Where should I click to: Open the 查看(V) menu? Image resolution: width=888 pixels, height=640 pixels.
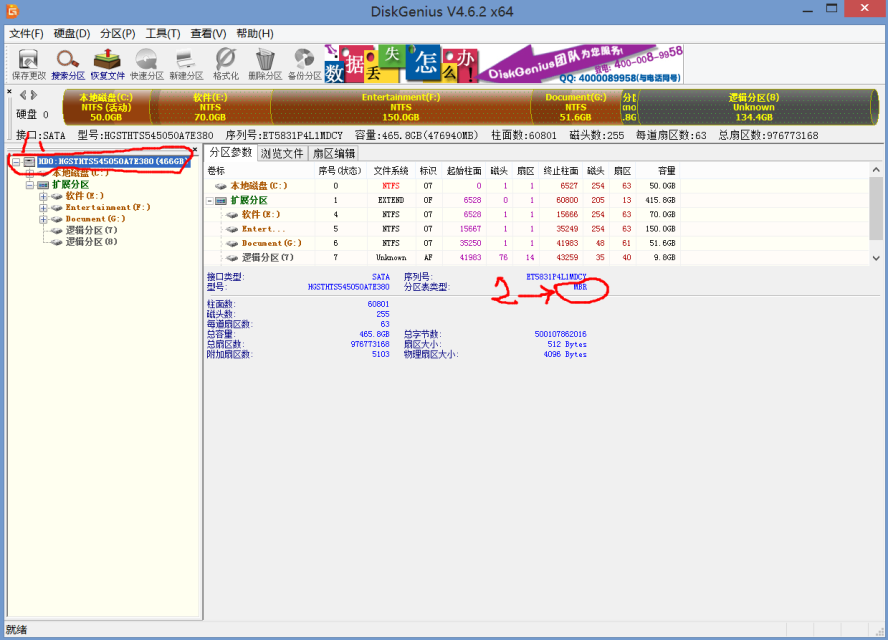click(208, 34)
